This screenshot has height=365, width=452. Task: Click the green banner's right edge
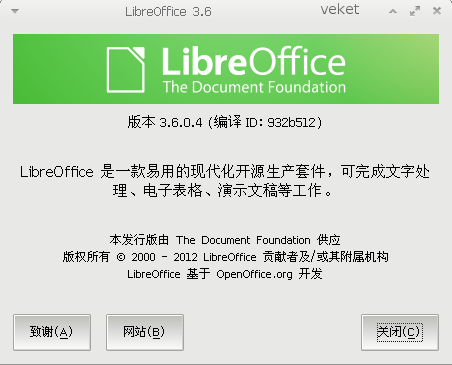coord(435,69)
